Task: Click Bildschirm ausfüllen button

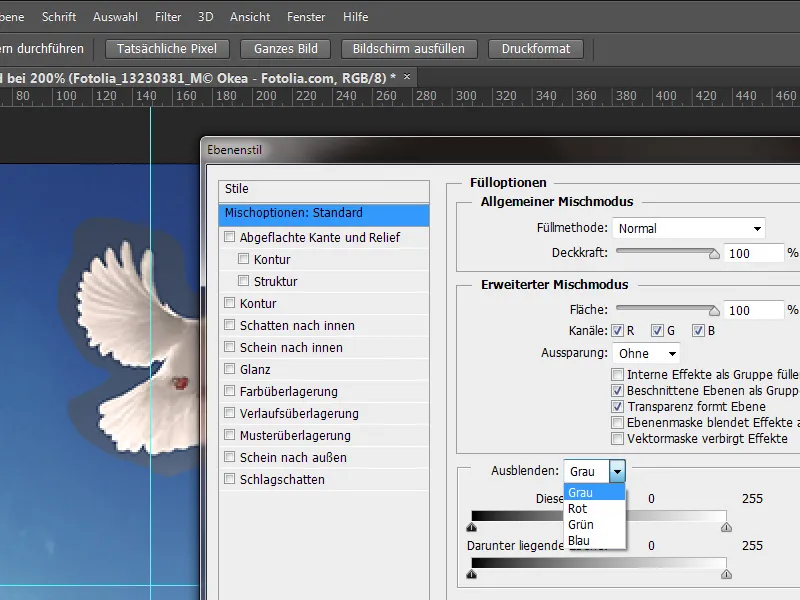Action: pos(409,49)
